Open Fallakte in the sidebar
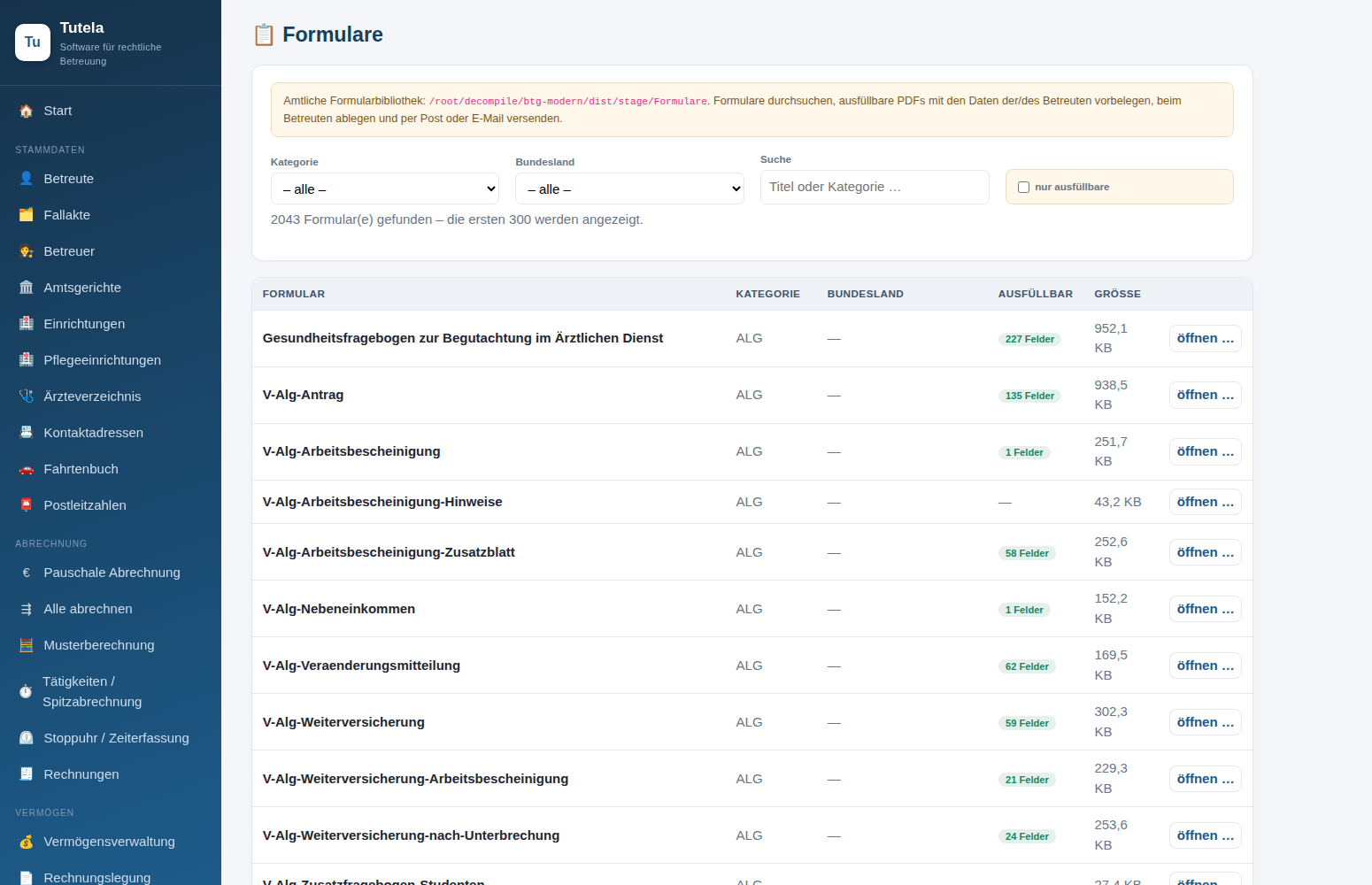The width and height of the screenshot is (1372, 885). [x=111, y=215]
